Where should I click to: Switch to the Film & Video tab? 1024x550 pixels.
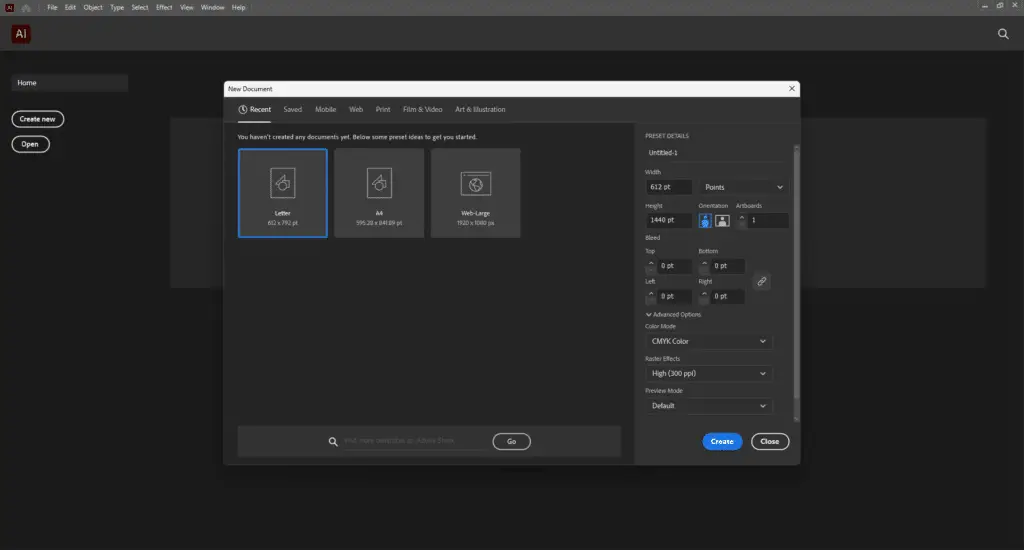point(423,110)
